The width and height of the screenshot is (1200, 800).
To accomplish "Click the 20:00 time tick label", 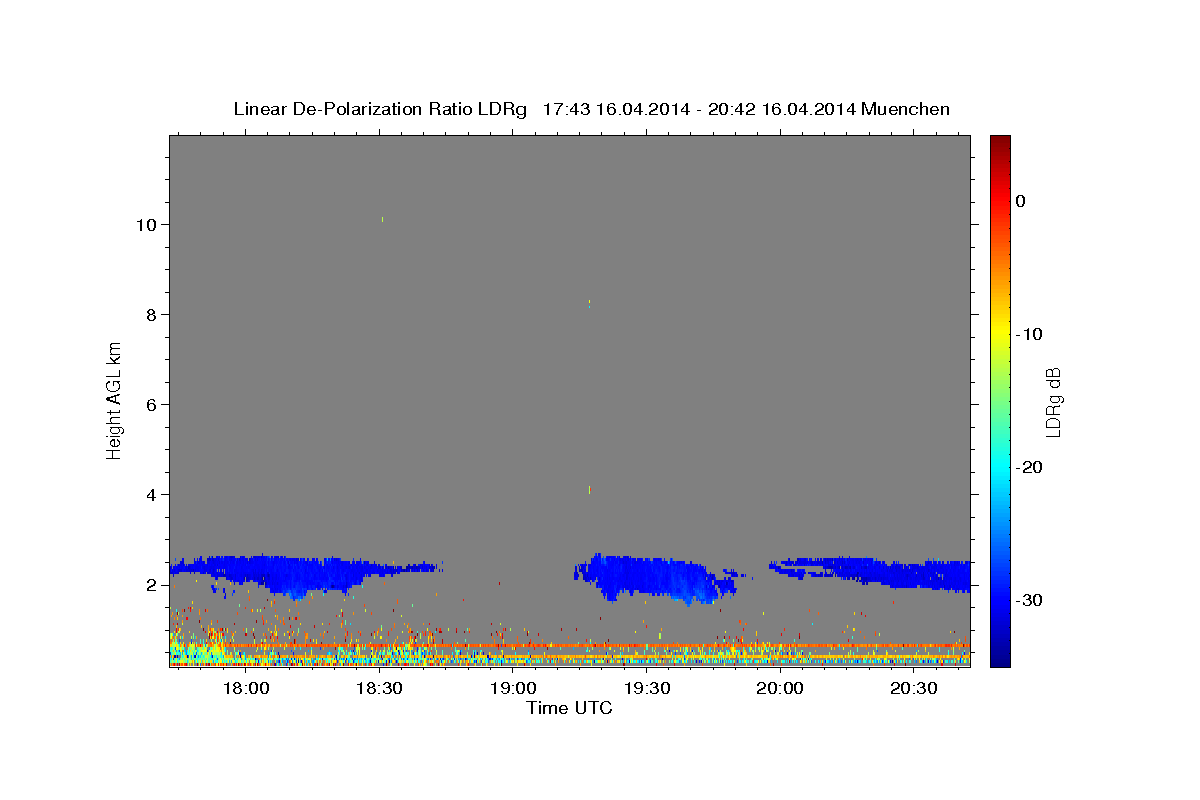I will [780, 688].
